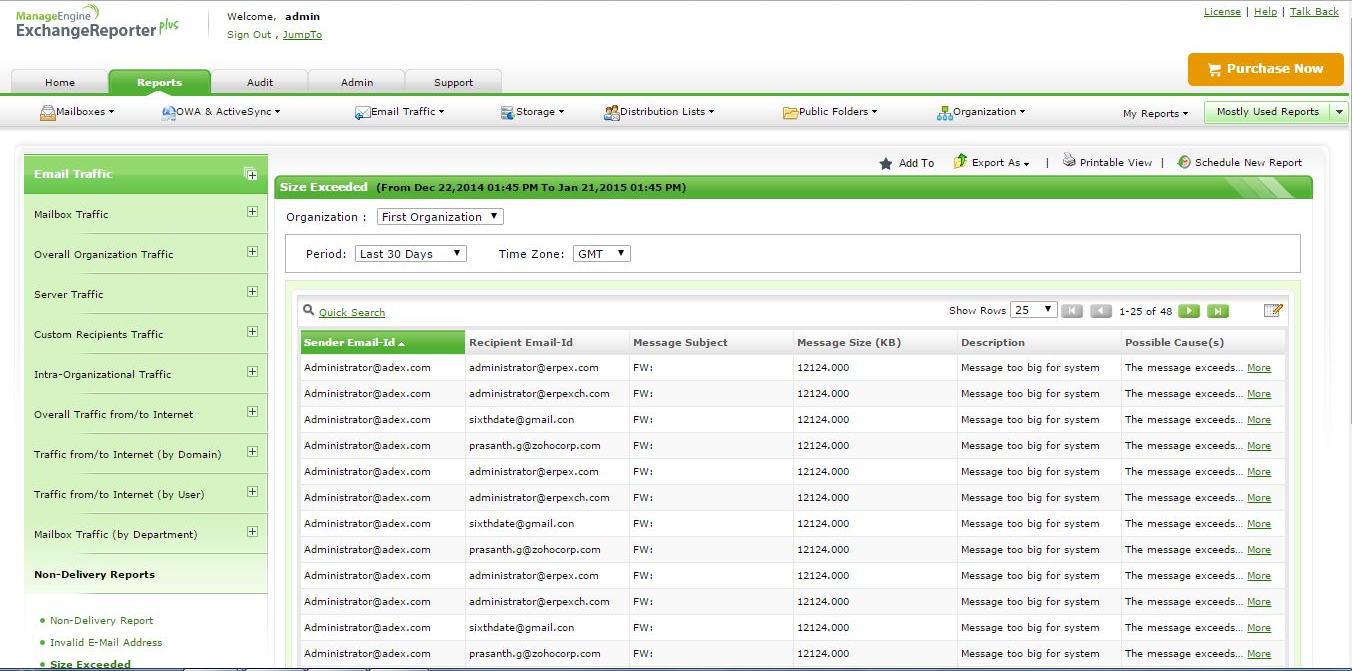1352x671 pixels.
Task: Click the edit columns icon above table
Action: pos(1273,311)
